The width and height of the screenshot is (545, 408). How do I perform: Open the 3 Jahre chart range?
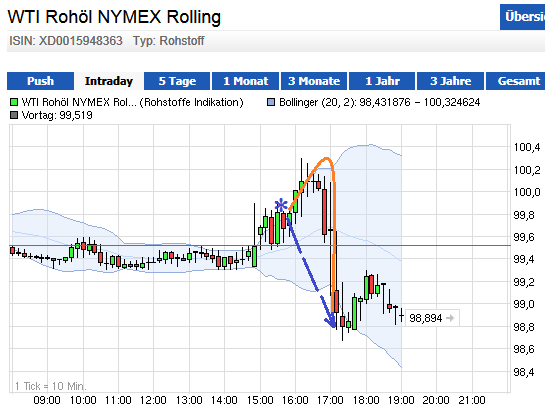point(450,81)
